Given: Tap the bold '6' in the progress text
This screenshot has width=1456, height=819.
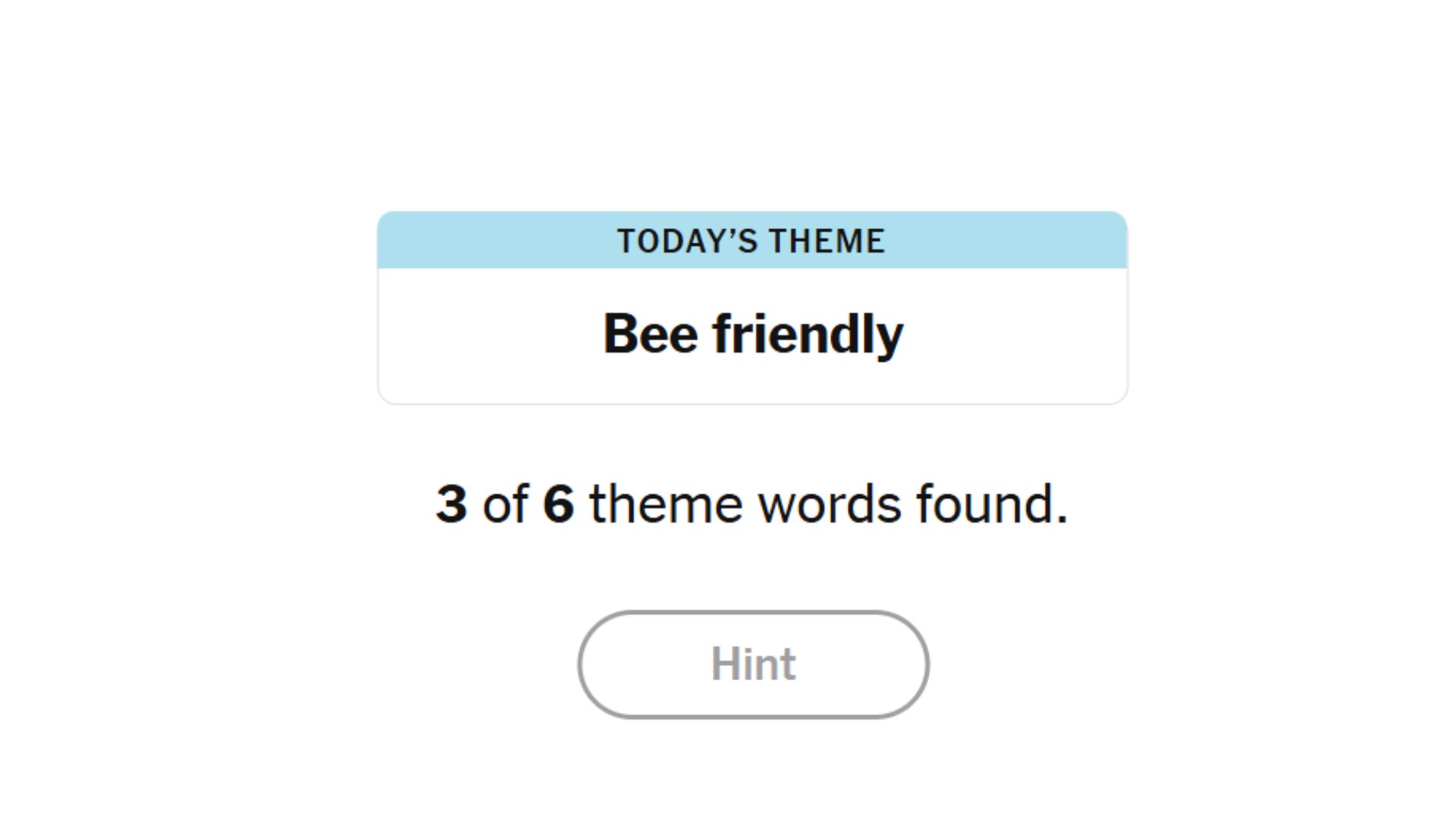Looking at the screenshot, I should point(559,502).
